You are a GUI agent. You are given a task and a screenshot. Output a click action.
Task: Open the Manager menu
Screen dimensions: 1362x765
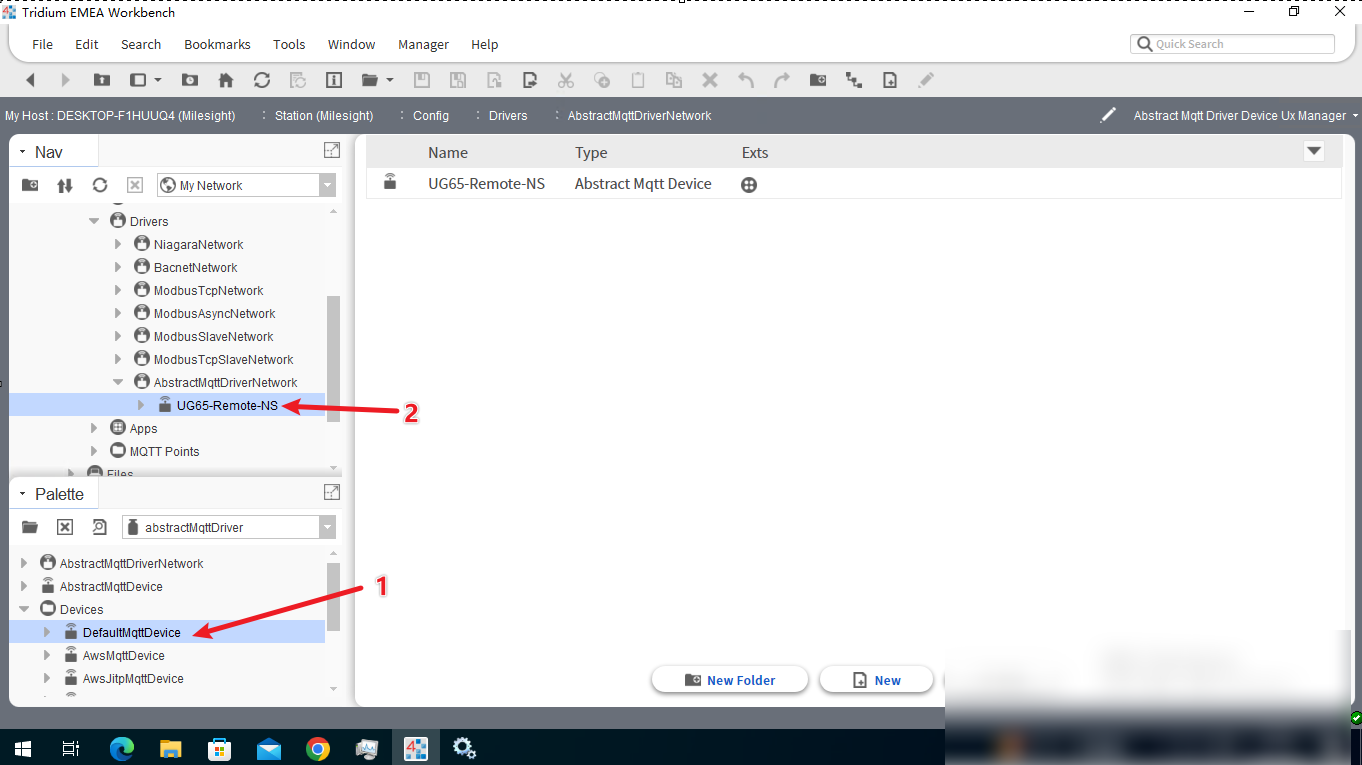coord(423,45)
